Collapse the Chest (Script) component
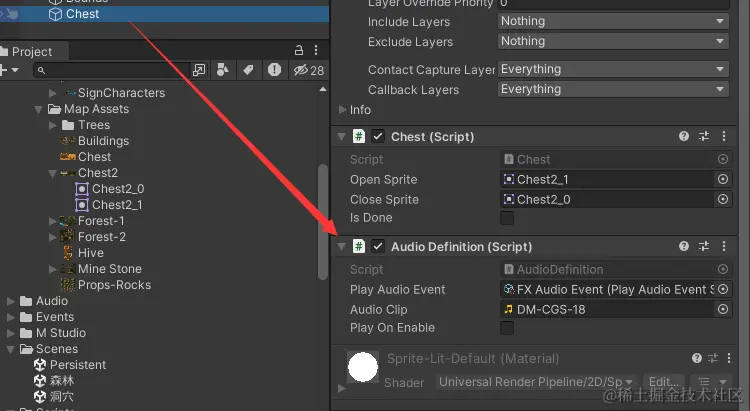This screenshot has width=750, height=411. pyautogui.click(x=342, y=137)
